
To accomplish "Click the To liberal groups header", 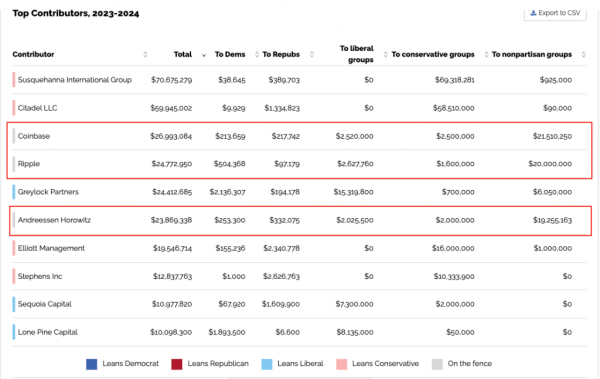I will [357, 54].
